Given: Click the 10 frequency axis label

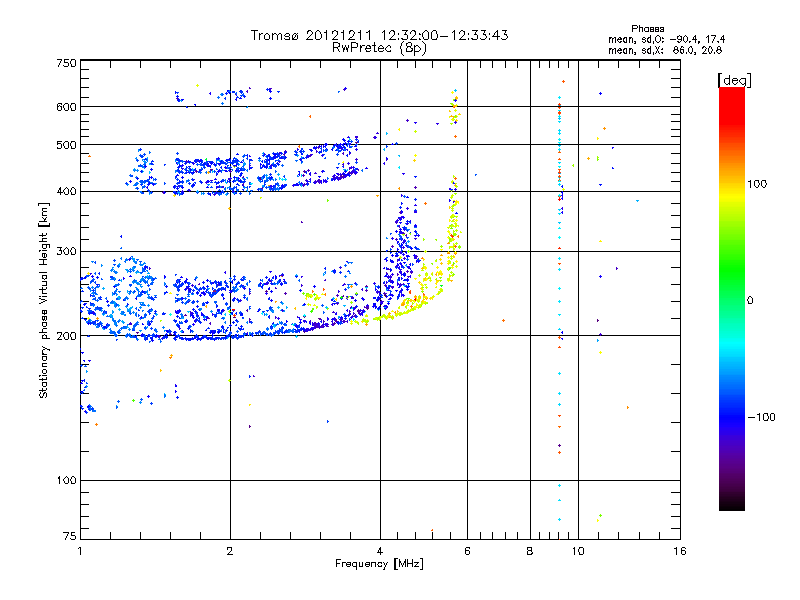Looking at the screenshot, I should [578, 551].
